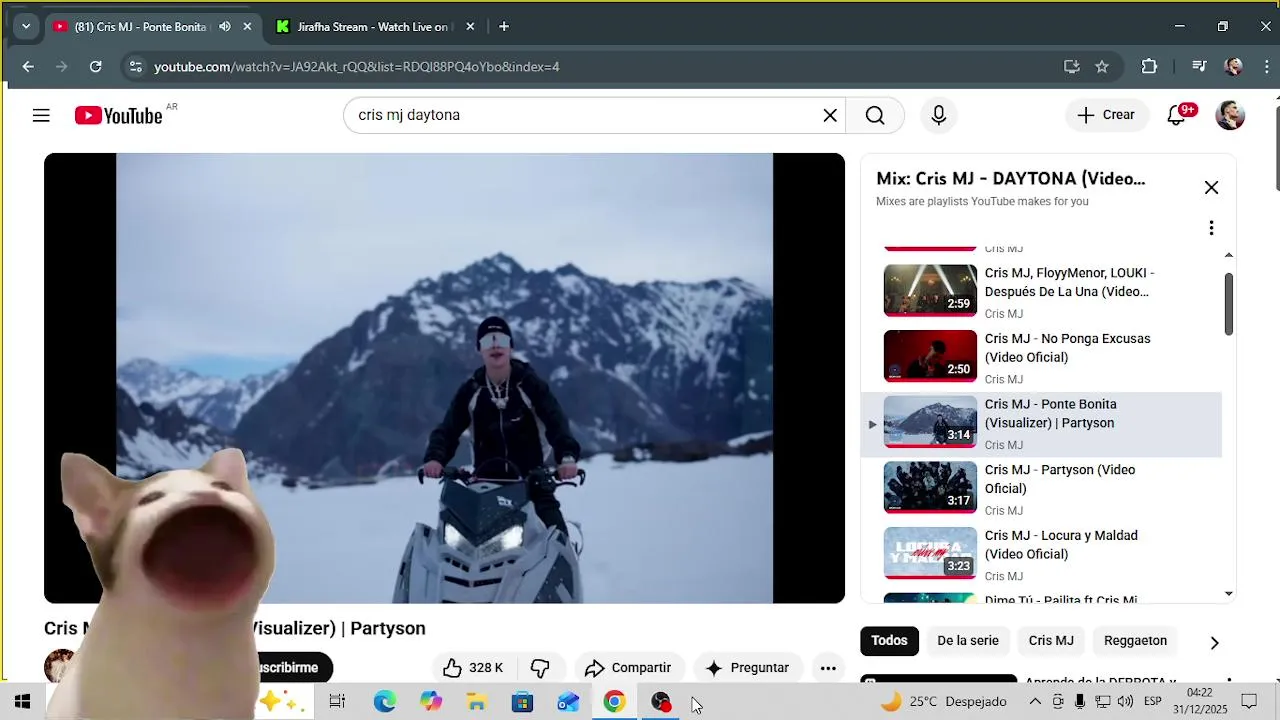Open the taskbar clock and date
This screenshot has width=1280, height=720.
pyautogui.click(x=1199, y=701)
